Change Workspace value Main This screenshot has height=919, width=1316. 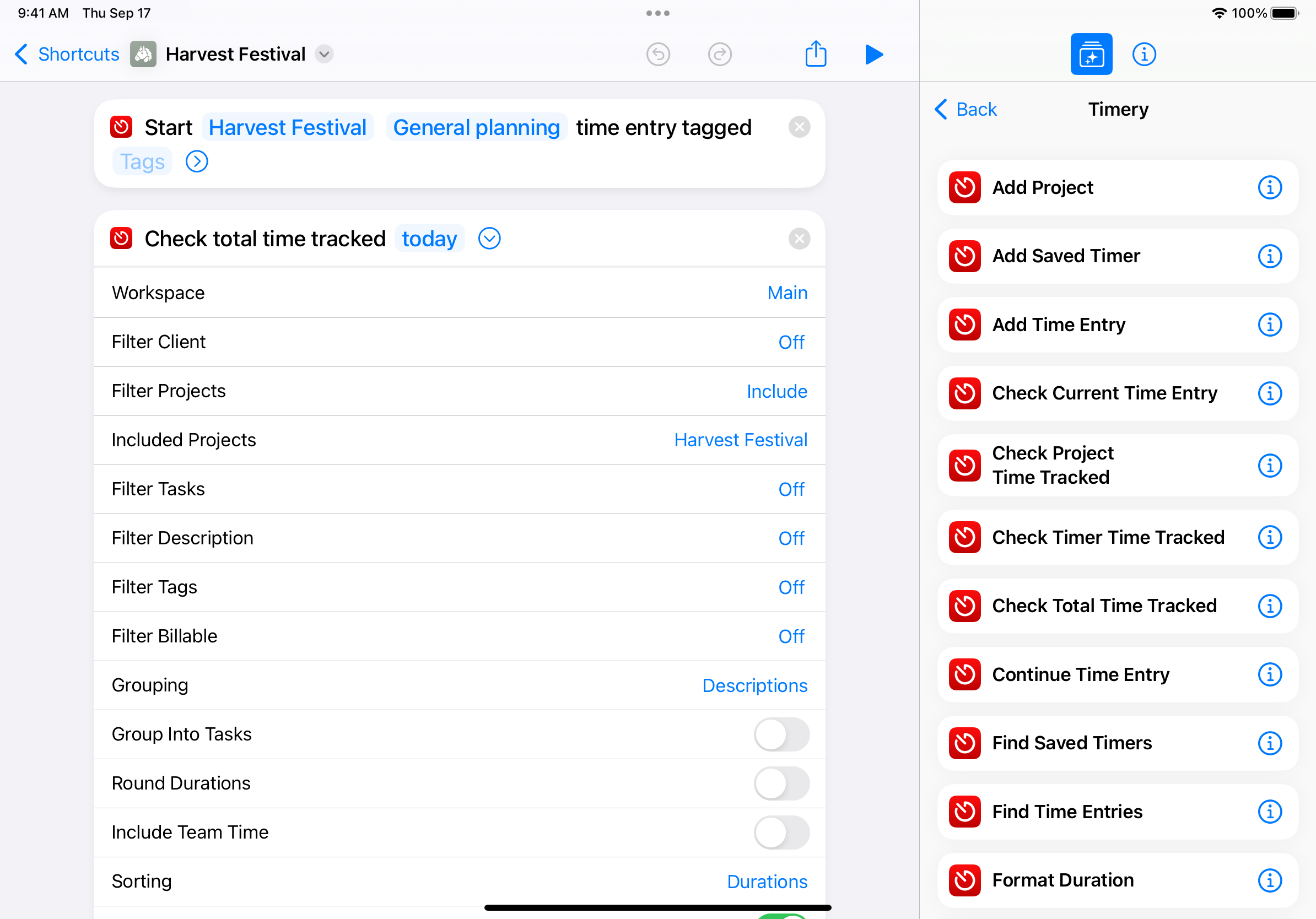click(x=787, y=293)
